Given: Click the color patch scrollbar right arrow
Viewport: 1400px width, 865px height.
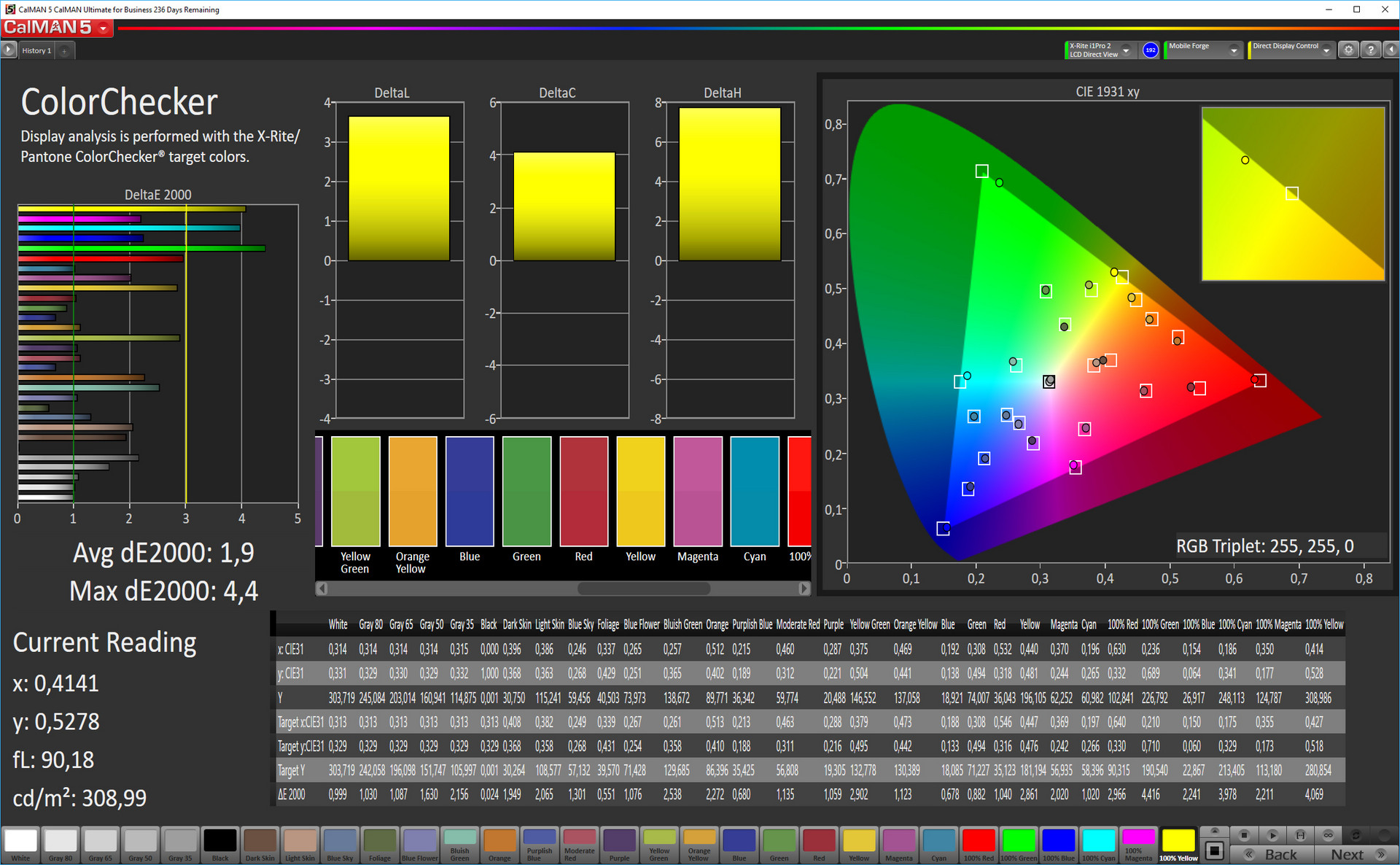Looking at the screenshot, I should point(804,588).
